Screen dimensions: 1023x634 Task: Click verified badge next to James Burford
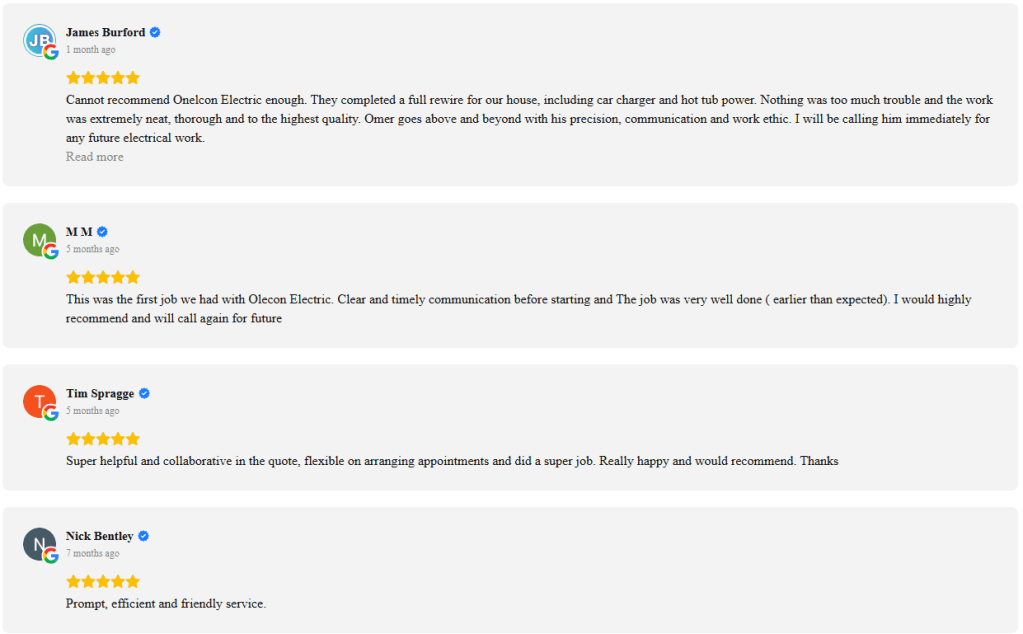click(155, 32)
